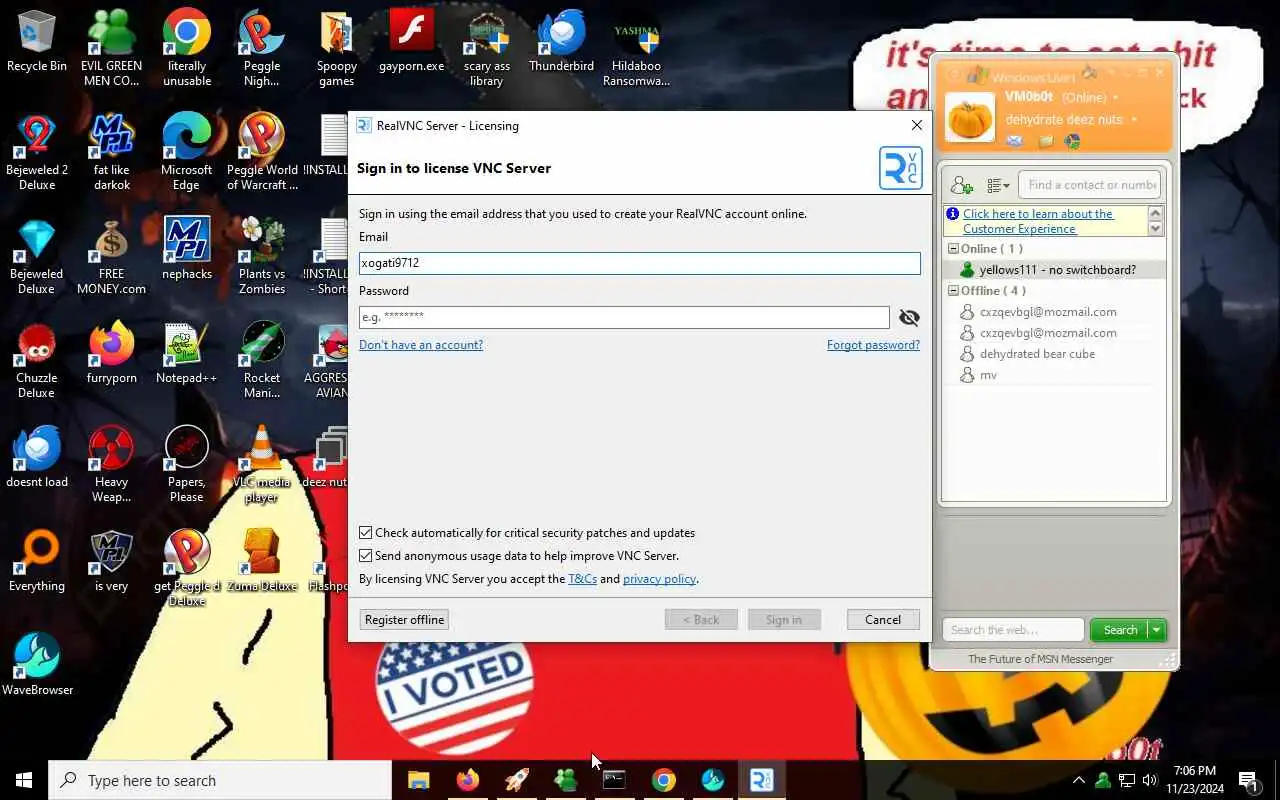Open the notification center icon
This screenshot has width=1280, height=800.
[x=1248, y=780]
